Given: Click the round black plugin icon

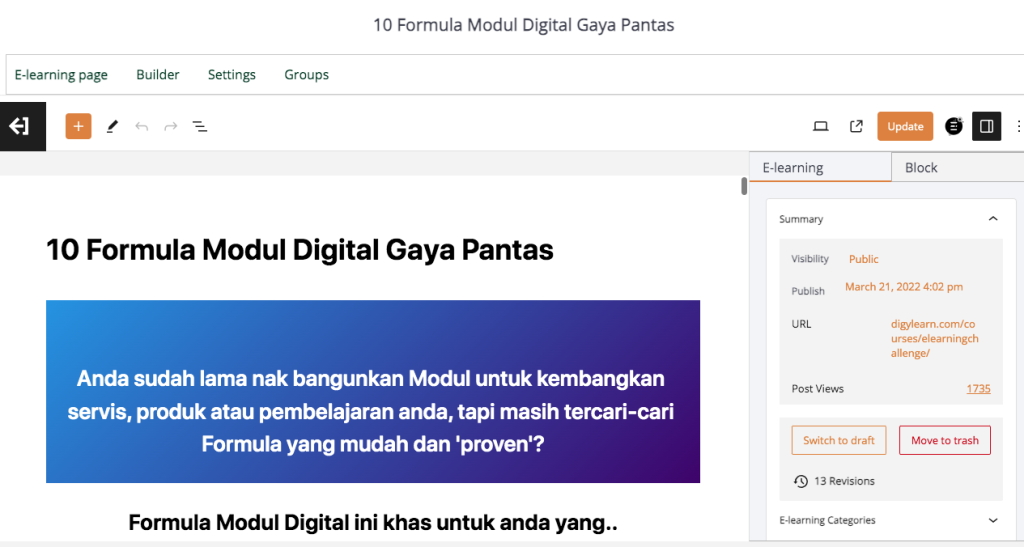Looking at the screenshot, I should point(954,127).
